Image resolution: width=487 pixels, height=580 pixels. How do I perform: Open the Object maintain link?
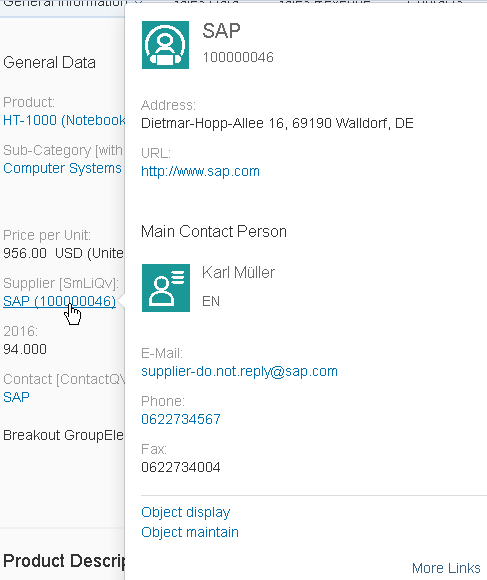click(x=190, y=532)
